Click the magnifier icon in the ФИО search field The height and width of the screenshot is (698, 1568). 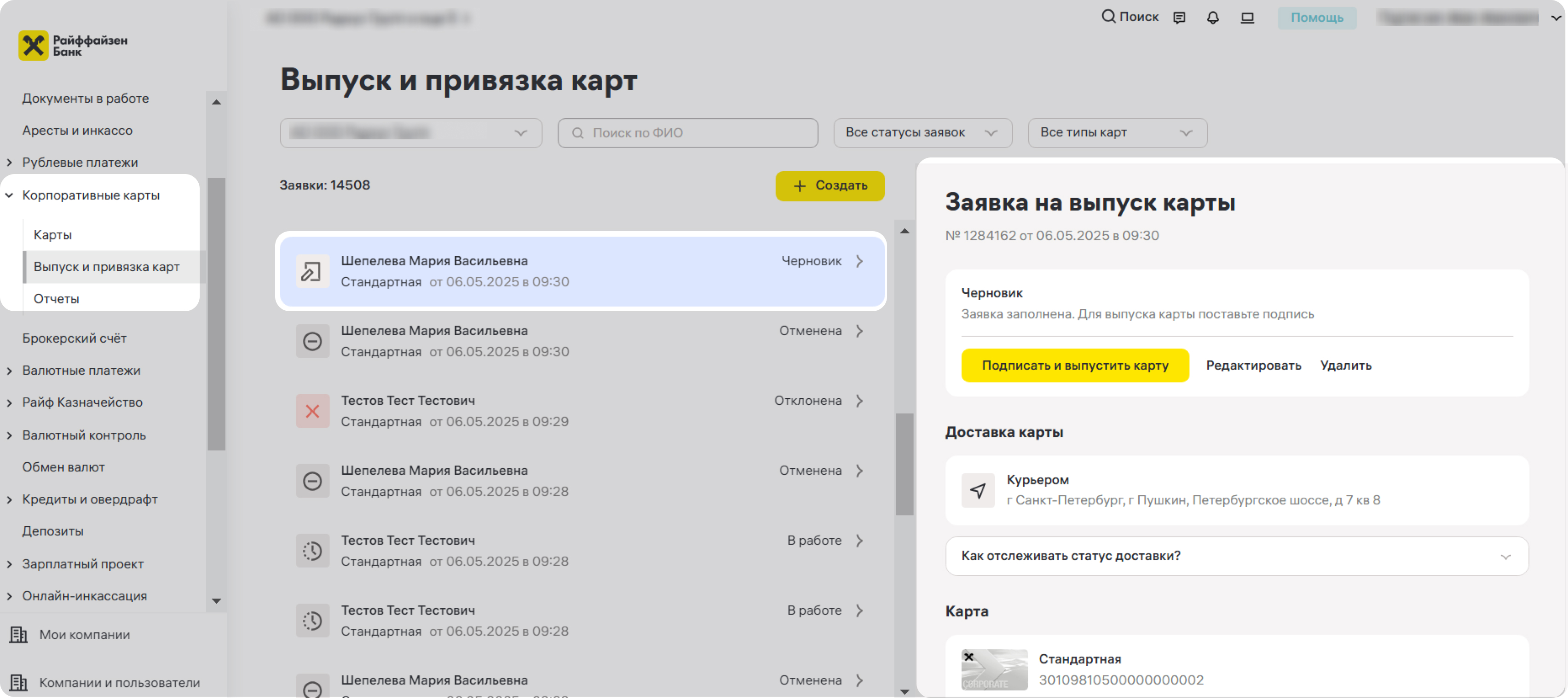click(x=578, y=133)
